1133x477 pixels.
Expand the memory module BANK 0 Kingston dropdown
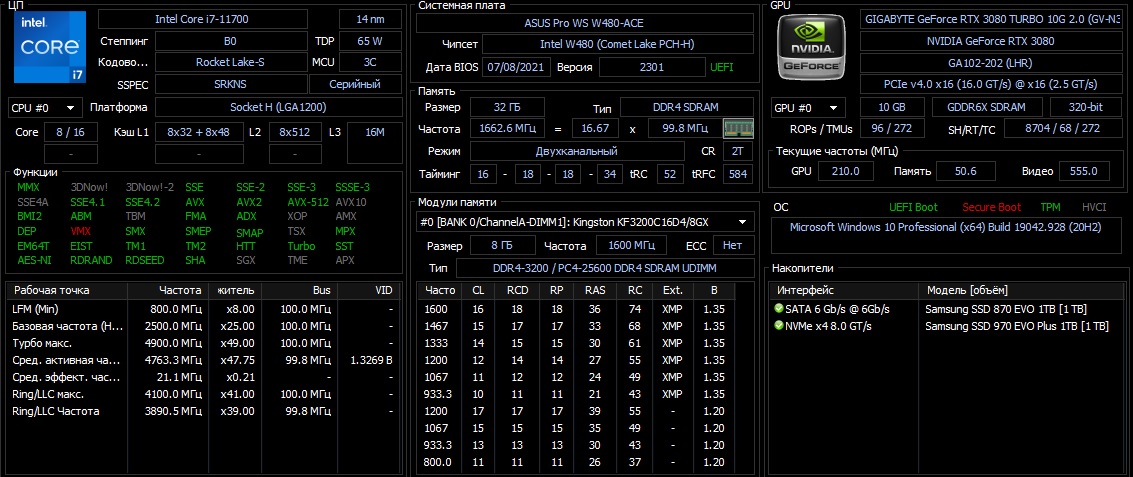tap(585, 222)
